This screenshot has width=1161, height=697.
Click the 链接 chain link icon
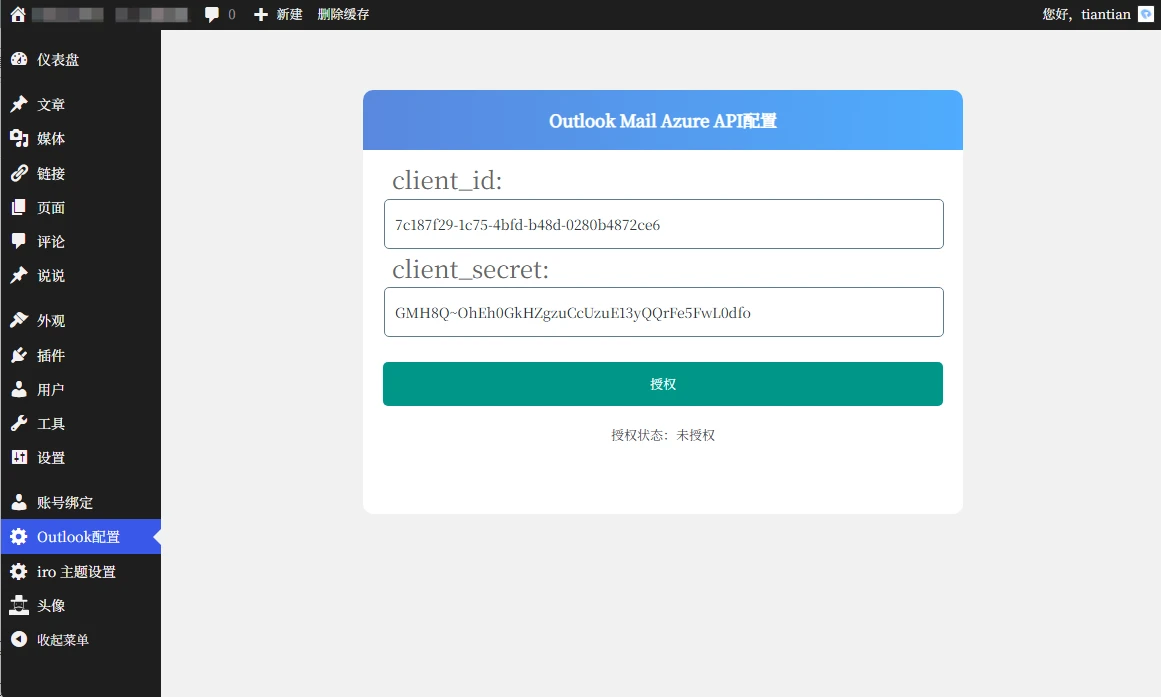[x=19, y=173]
